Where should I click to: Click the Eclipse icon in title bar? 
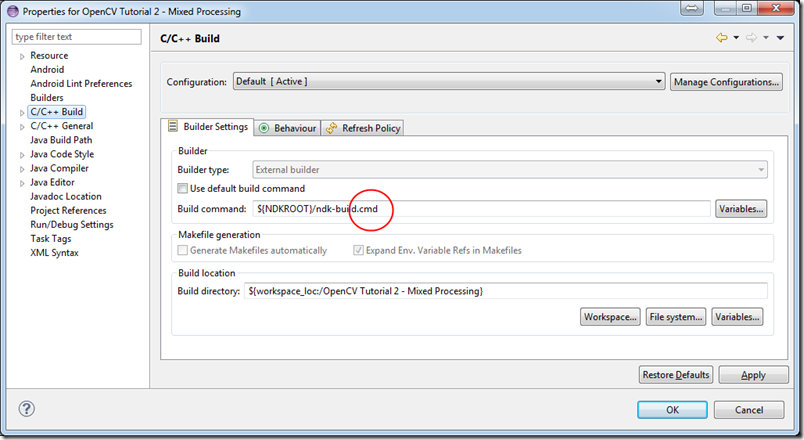point(13,11)
